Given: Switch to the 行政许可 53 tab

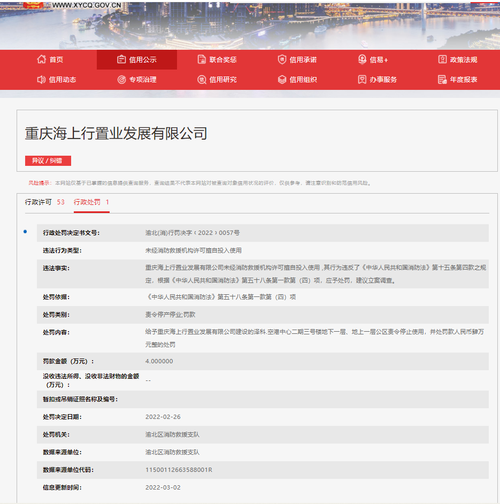Looking at the screenshot, I should click(x=45, y=202).
